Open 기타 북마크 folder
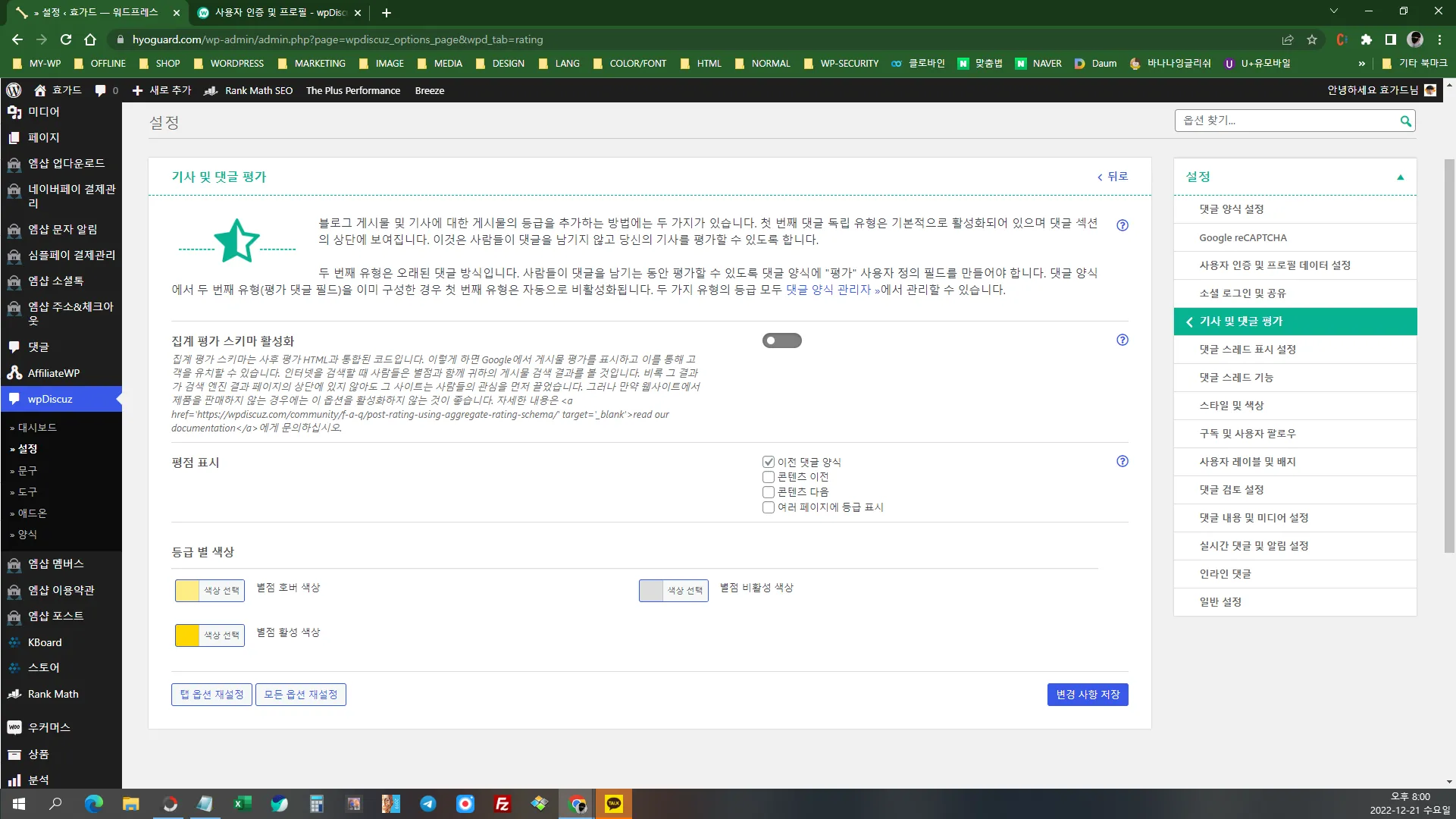This screenshot has height=819, width=1456. coord(1415,64)
